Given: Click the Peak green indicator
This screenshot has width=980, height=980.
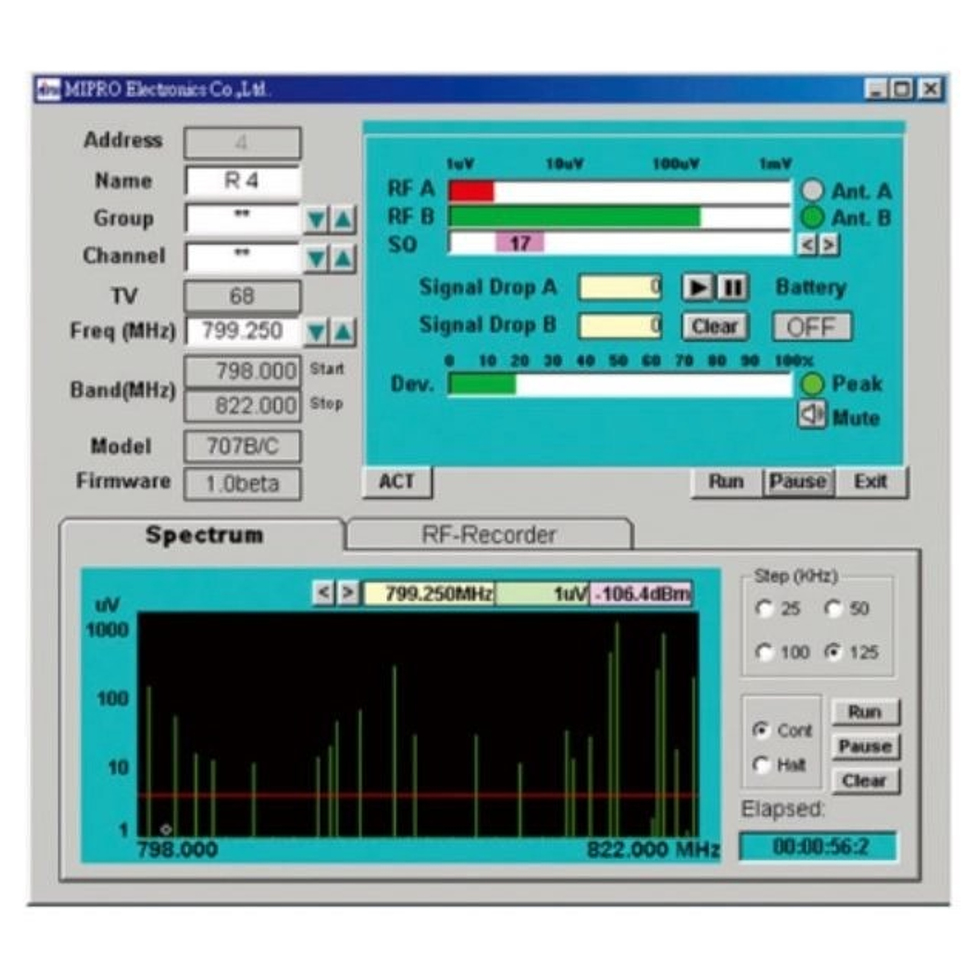Looking at the screenshot, I should (x=812, y=384).
